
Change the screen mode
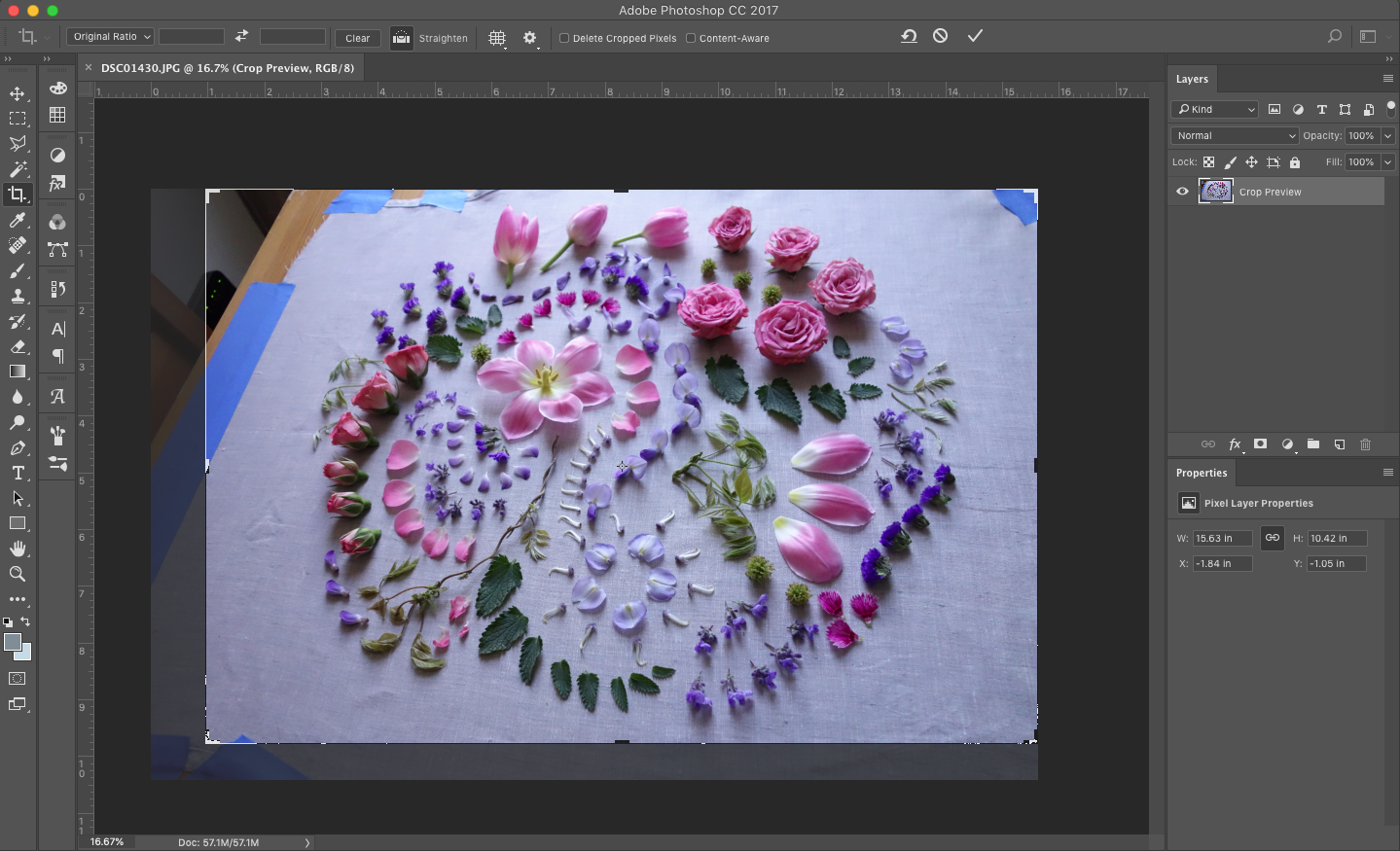point(18,704)
